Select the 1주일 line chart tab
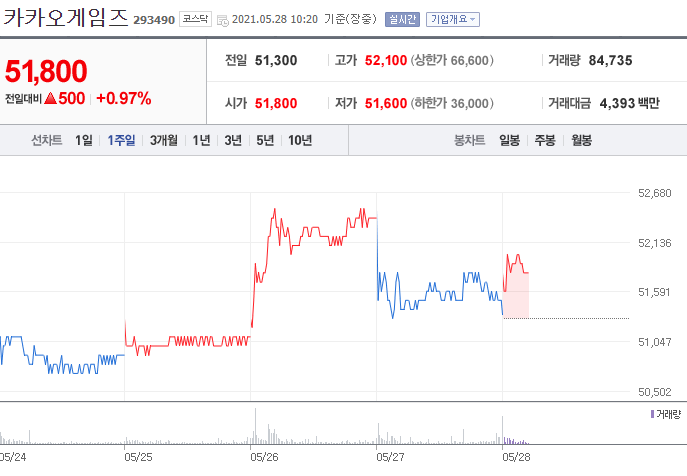 click(121, 140)
